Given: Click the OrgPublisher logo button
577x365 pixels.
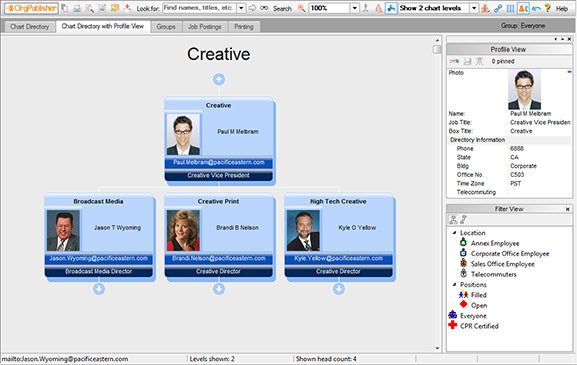Looking at the screenshot, I should [x=32, y=8].
